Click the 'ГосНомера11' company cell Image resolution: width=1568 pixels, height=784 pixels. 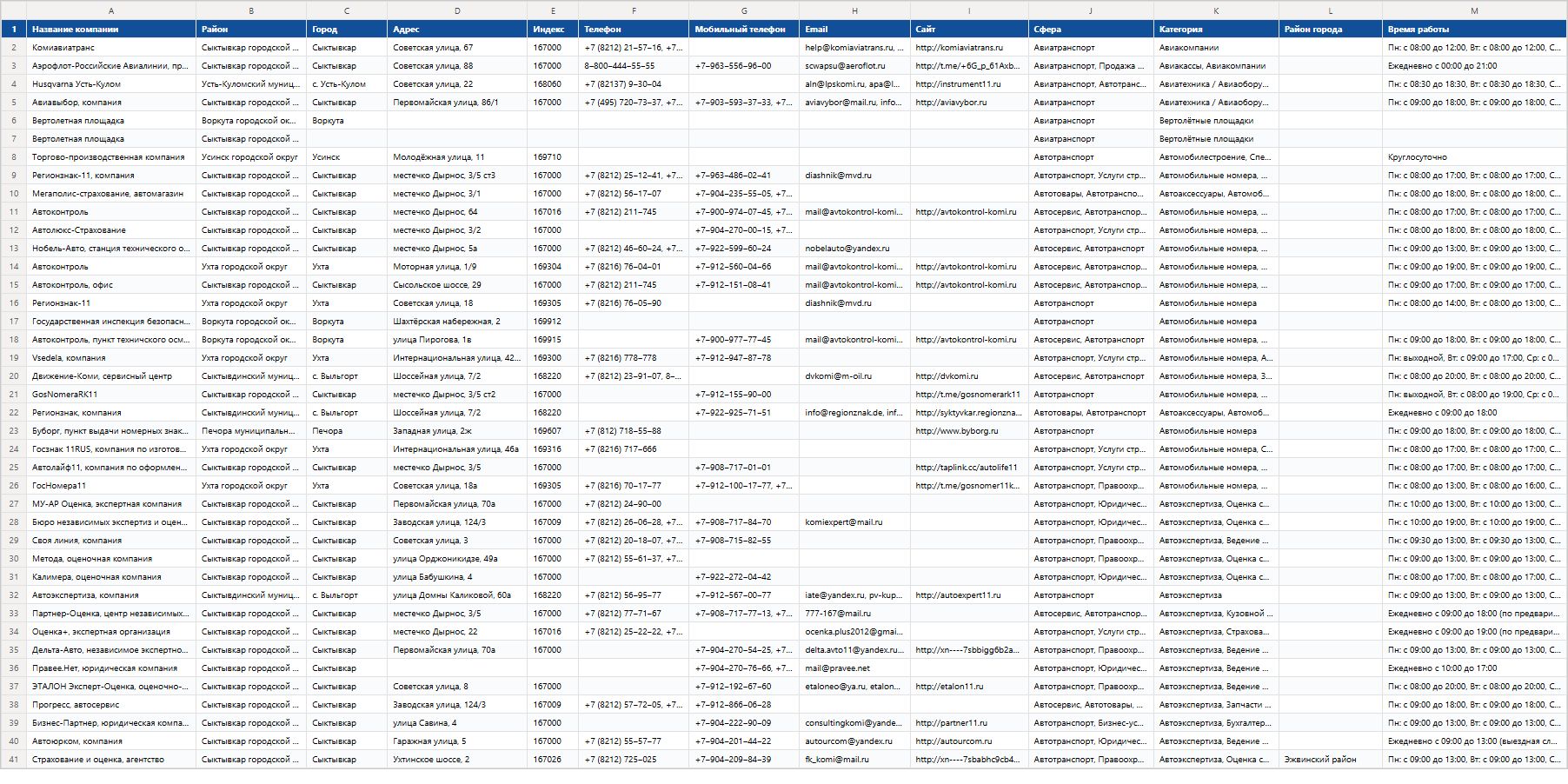111,486
